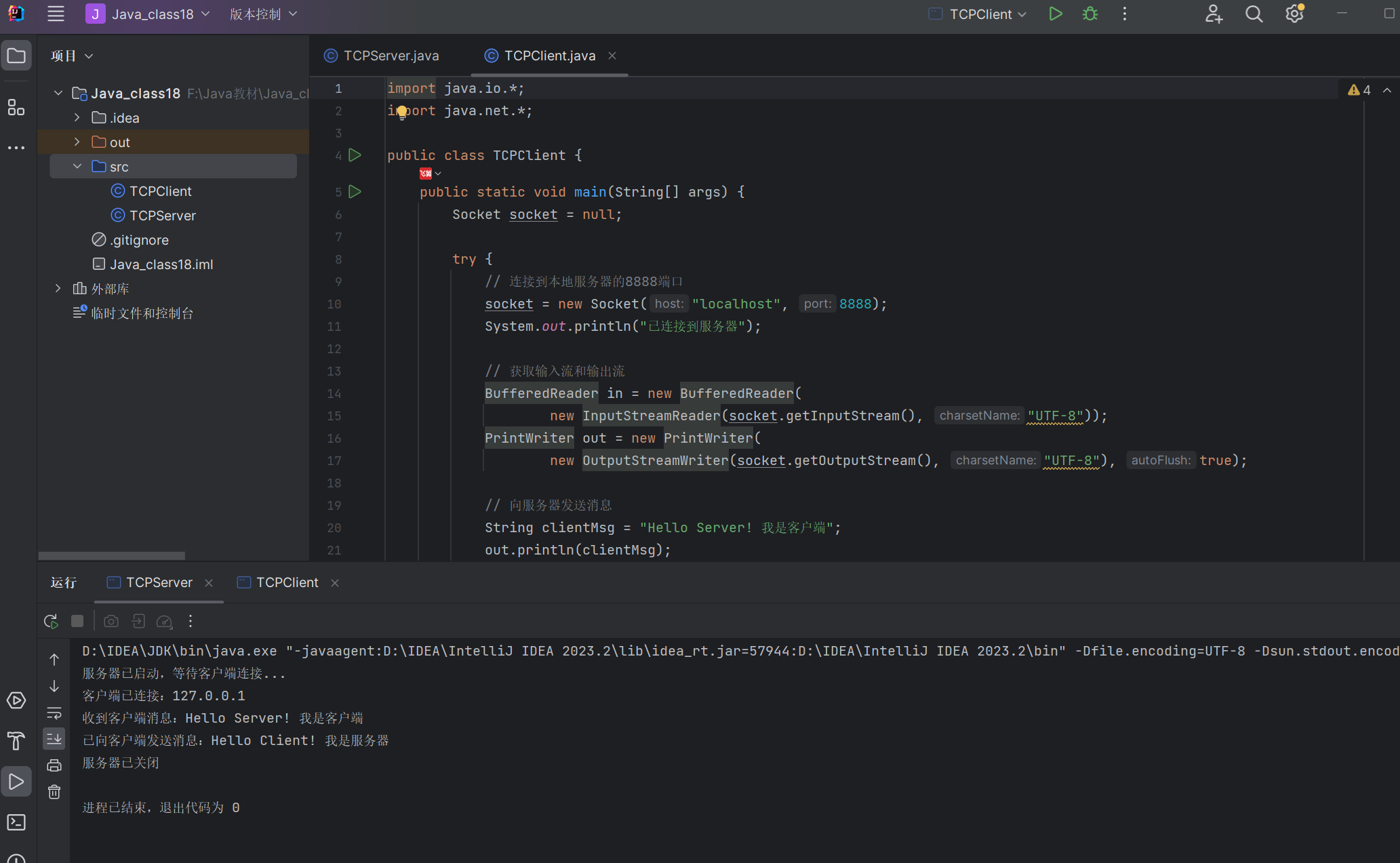Clear console output with trash icon

tap(54, 792)
